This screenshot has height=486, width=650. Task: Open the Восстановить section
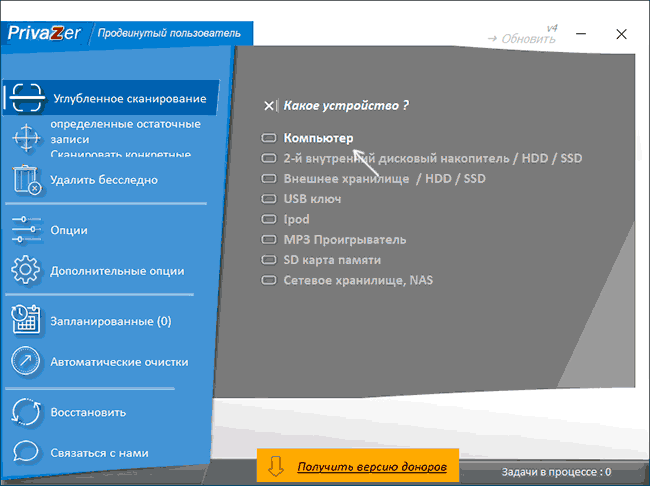[x=88, y=412]
